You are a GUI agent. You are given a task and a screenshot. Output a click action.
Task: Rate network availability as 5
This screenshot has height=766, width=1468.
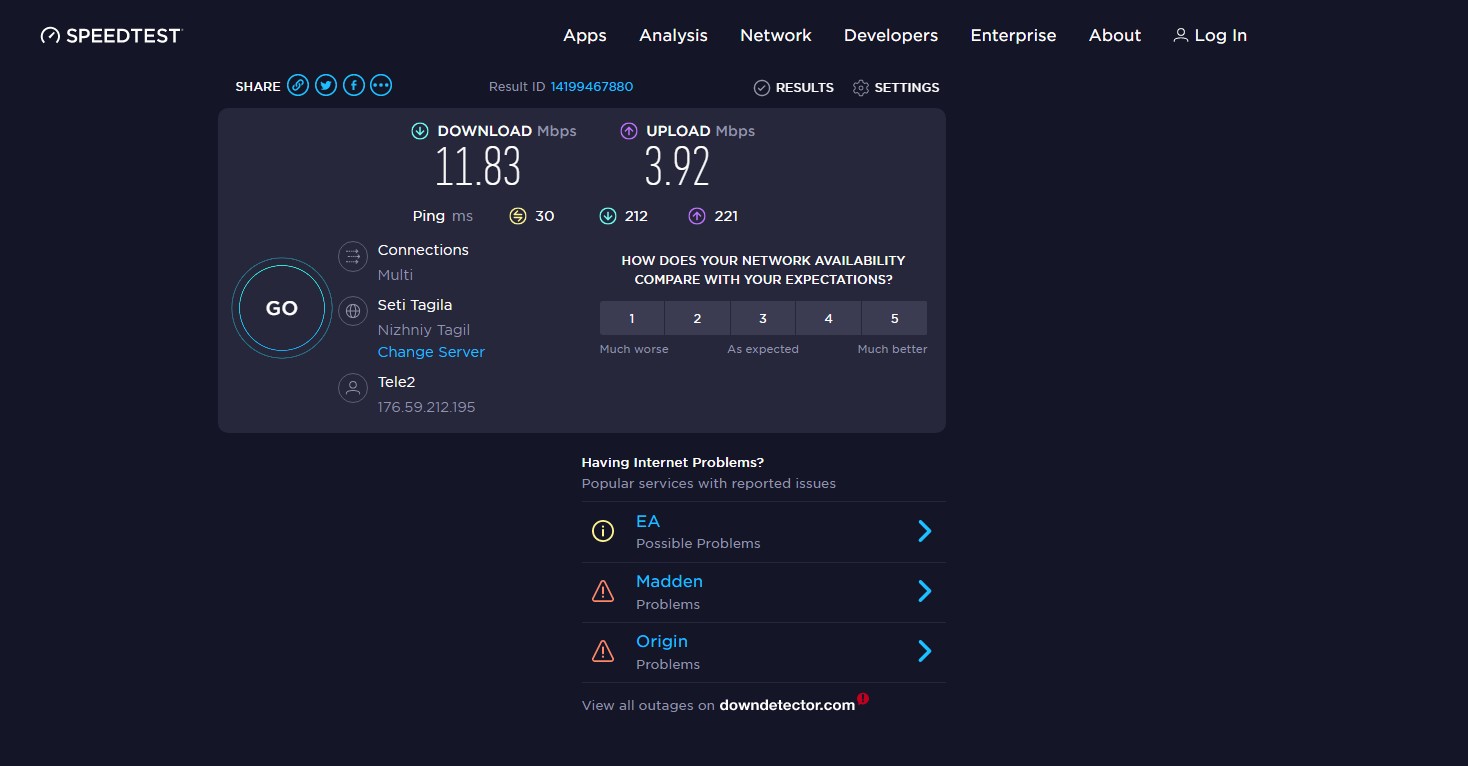coord(894,318)
